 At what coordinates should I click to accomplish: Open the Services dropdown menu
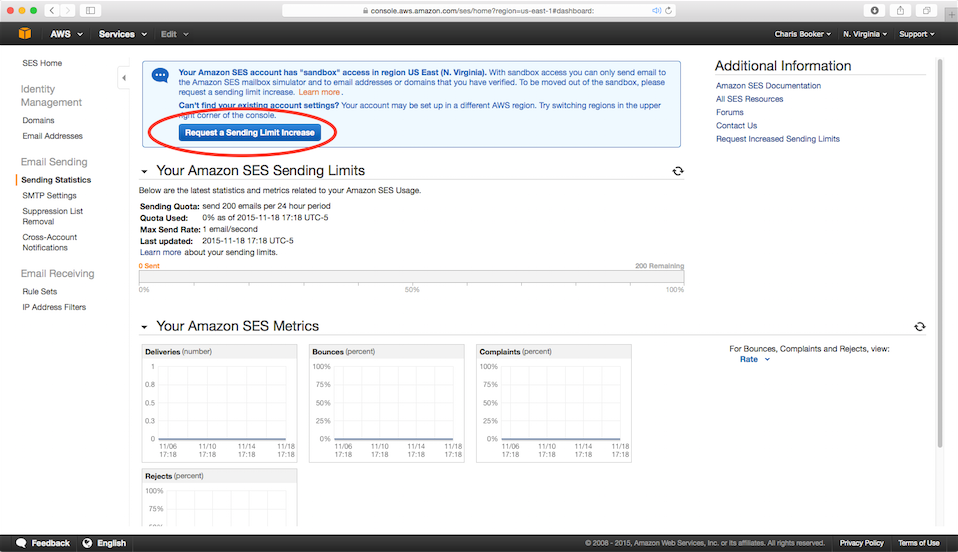pyautogui.click(x=123, y=34)
